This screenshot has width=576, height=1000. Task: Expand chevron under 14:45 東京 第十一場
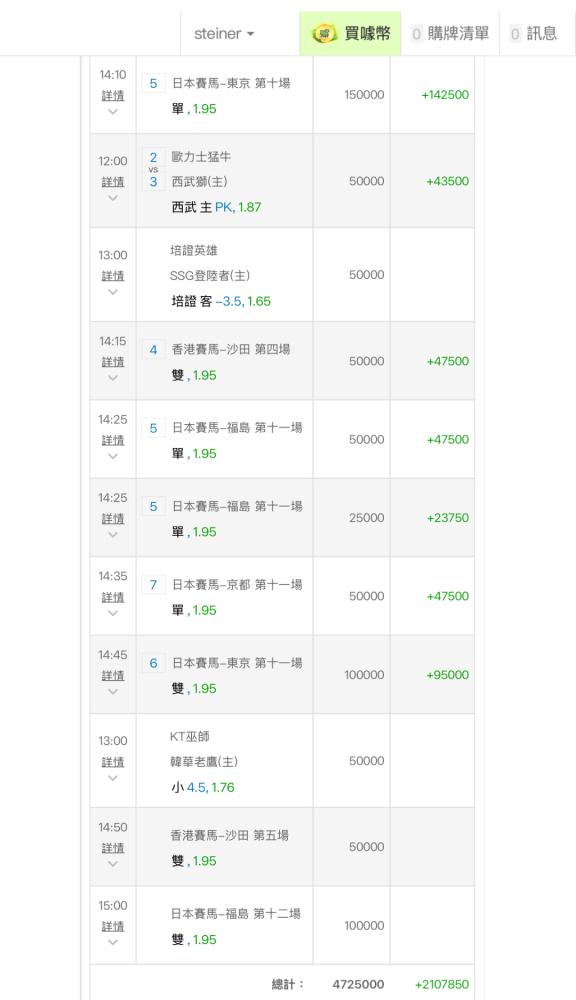pos(113,691)
